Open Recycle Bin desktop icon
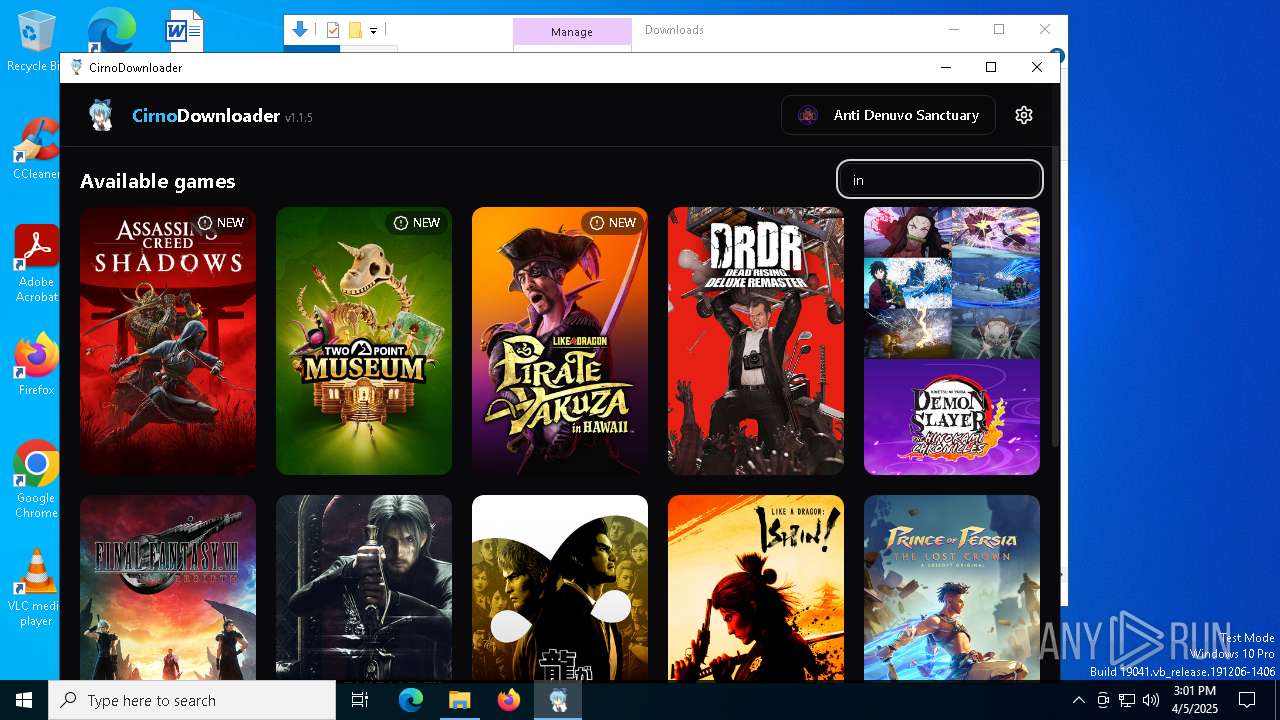Screen dimensions: 1280x720 click(x=34, y=40)
